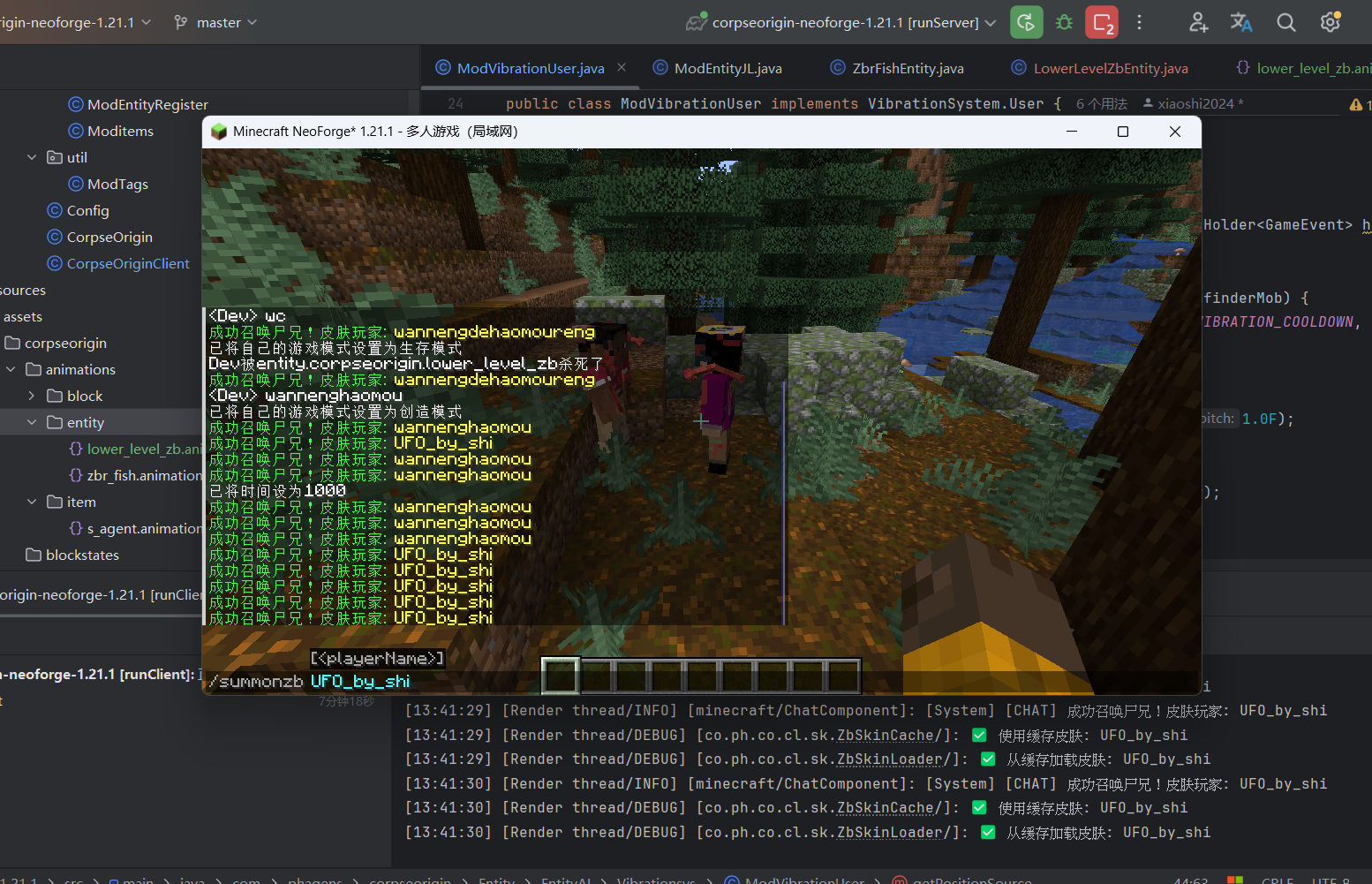Image resolution: width=1372 pixels, height=884 pixels.
Task: Open the master branch dropdown
Action: (x=216, y=22)
